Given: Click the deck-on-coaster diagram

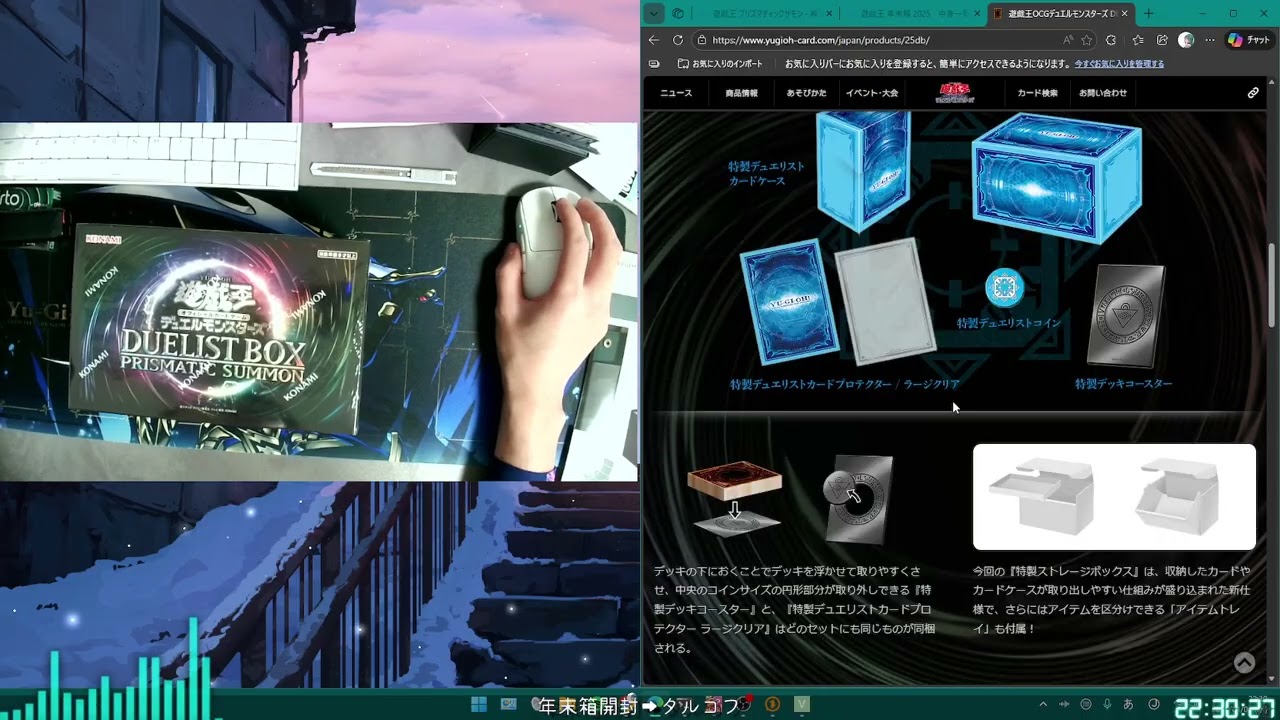Looking at the screenshot, I should (734, 498).
